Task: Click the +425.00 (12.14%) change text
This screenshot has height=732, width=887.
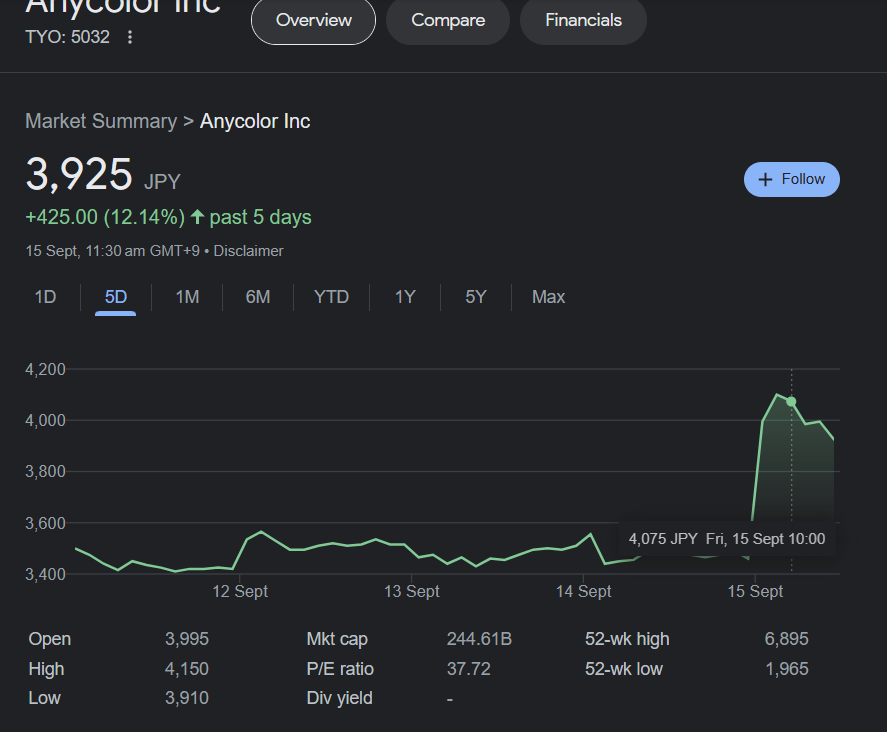Action: coord(105,217)
